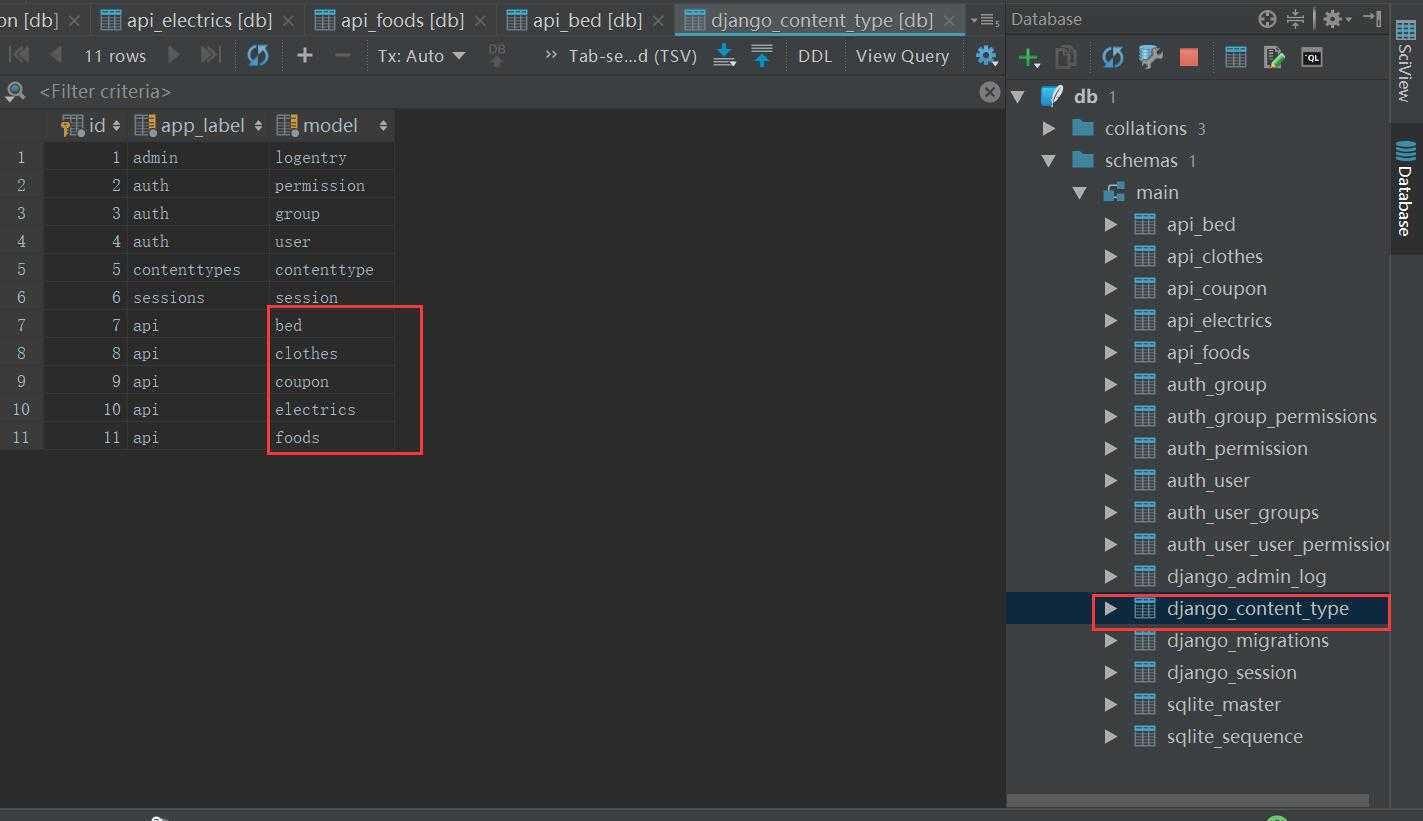Expand the api_coupon table node
Image resolution: width=1423 pixels, height=821 pixels.
1111,289
